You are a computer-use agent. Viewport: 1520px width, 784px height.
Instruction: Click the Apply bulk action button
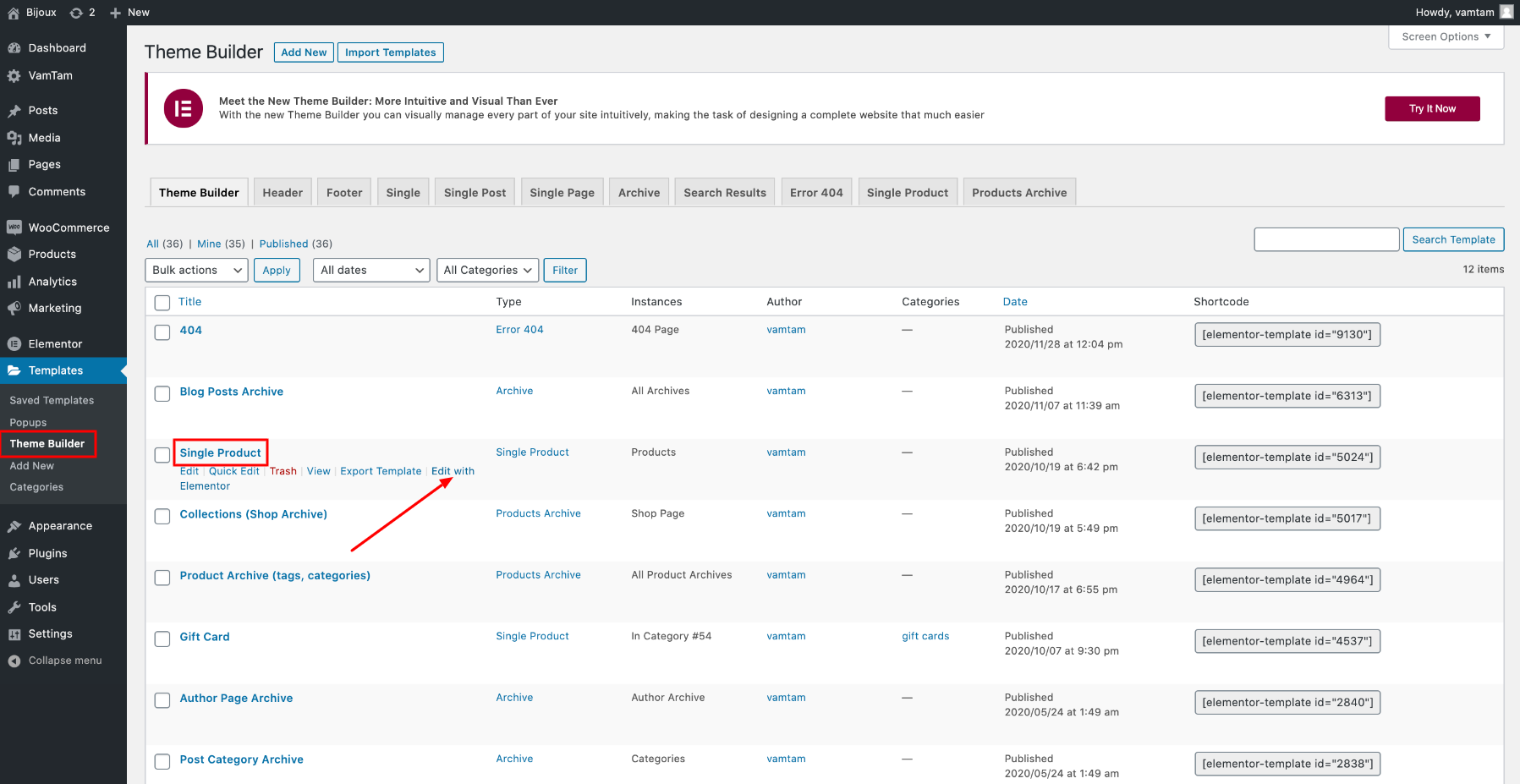pyautogui.click(x=277, y=270)
